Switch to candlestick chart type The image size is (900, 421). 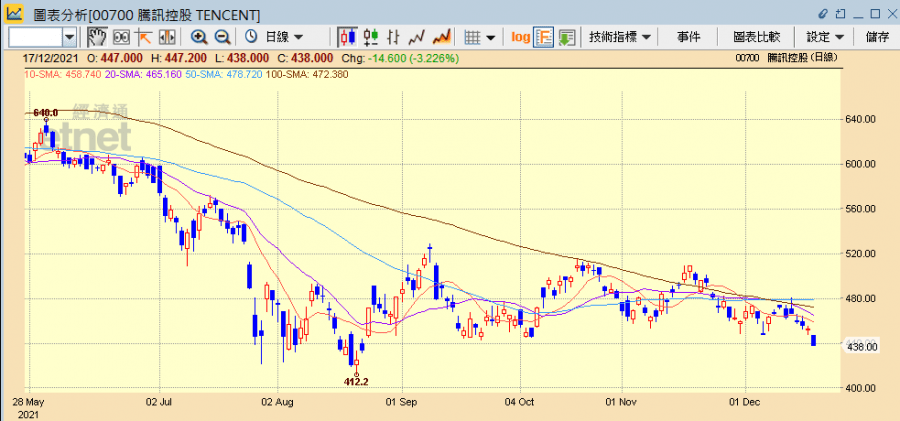coord(347,37)
